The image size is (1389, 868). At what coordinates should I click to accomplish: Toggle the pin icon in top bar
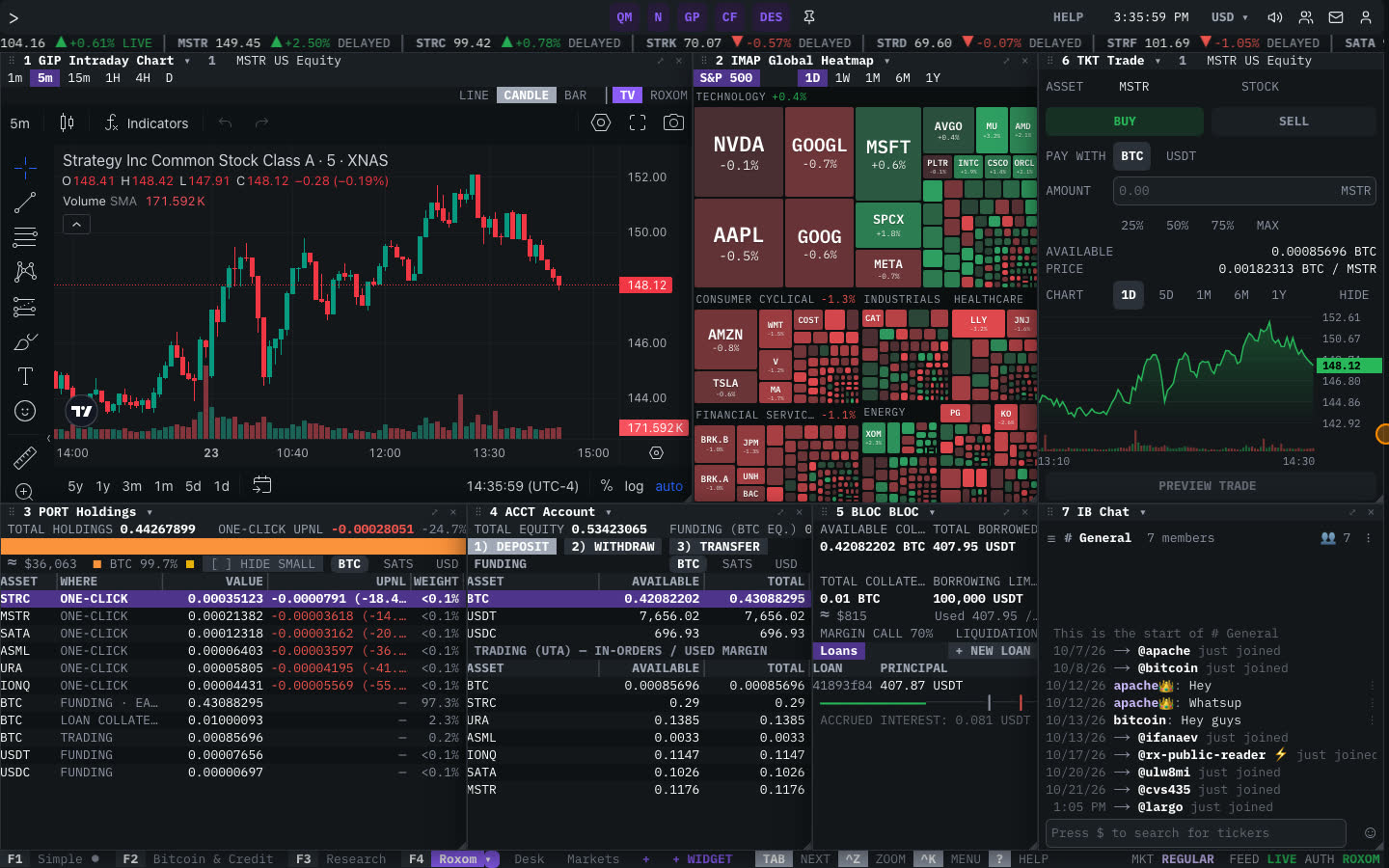coord(809,17)
